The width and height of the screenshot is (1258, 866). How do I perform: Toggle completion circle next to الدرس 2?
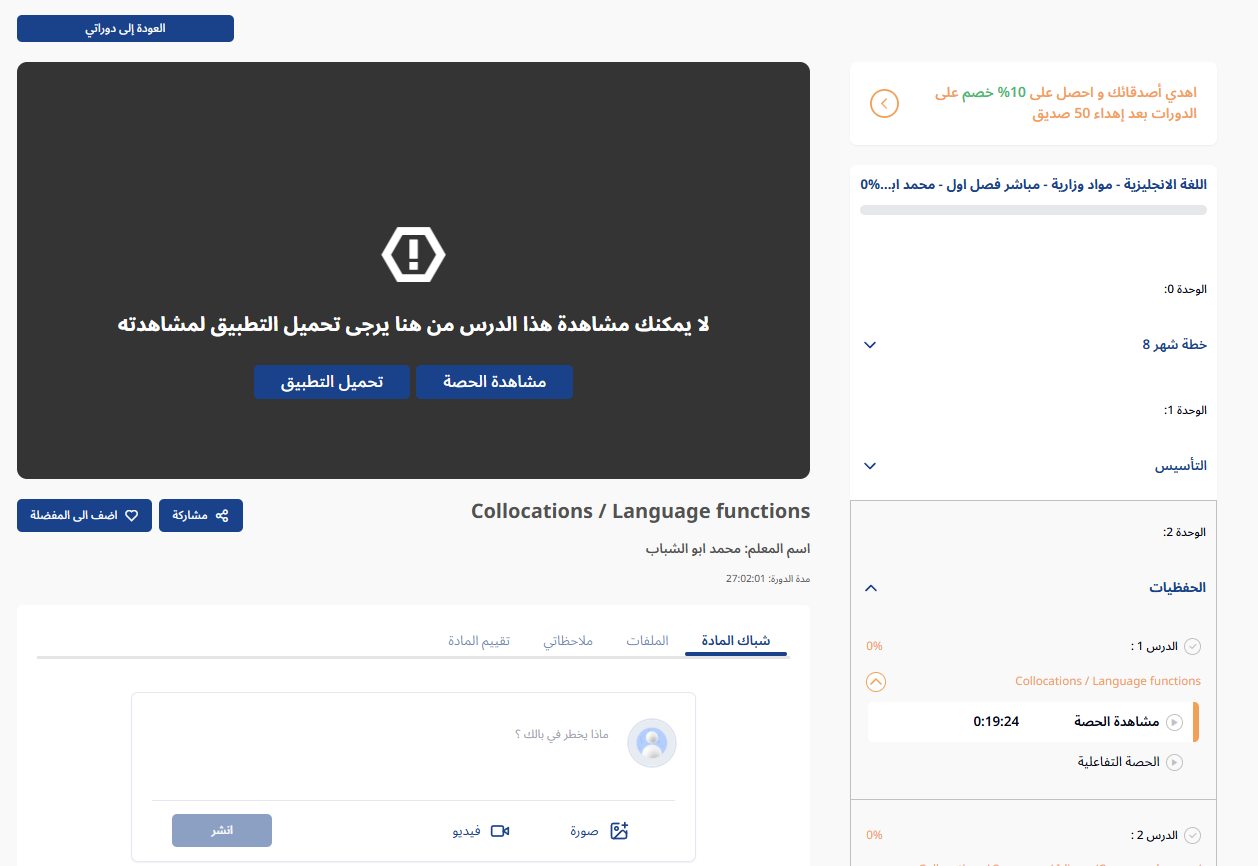click(x=1192, y=834)
